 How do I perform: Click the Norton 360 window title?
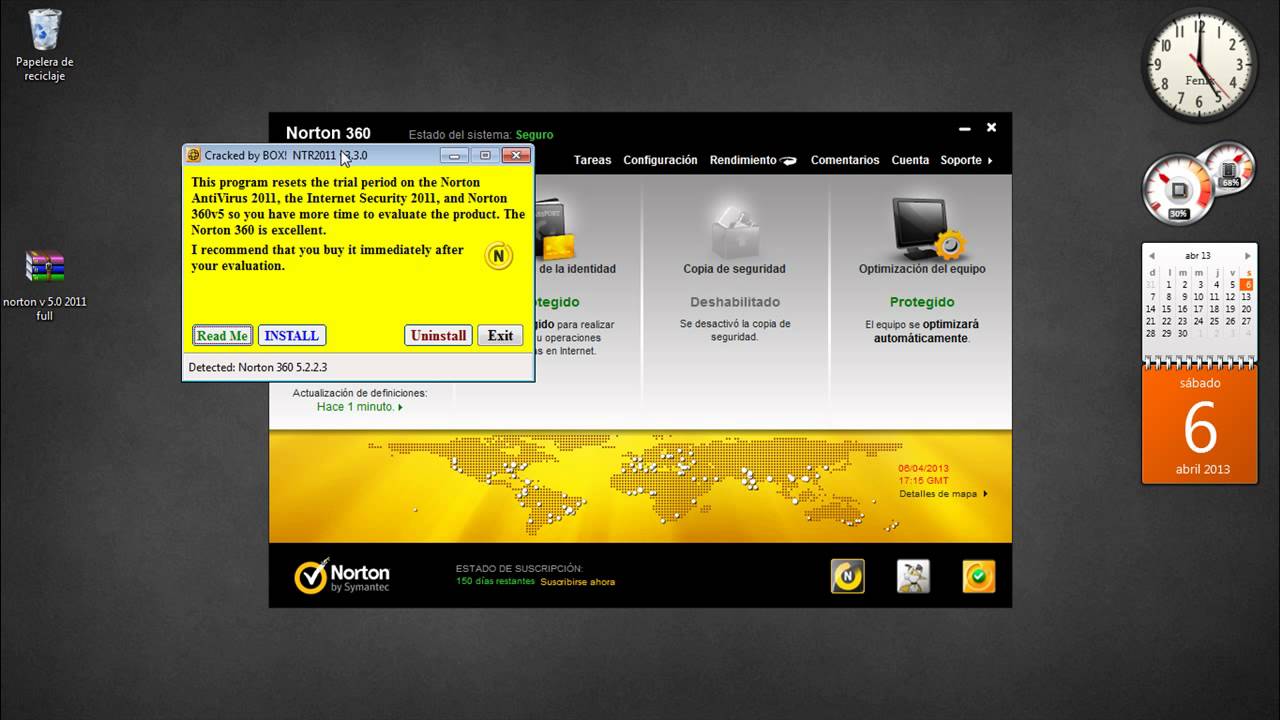tap(328, 133)
